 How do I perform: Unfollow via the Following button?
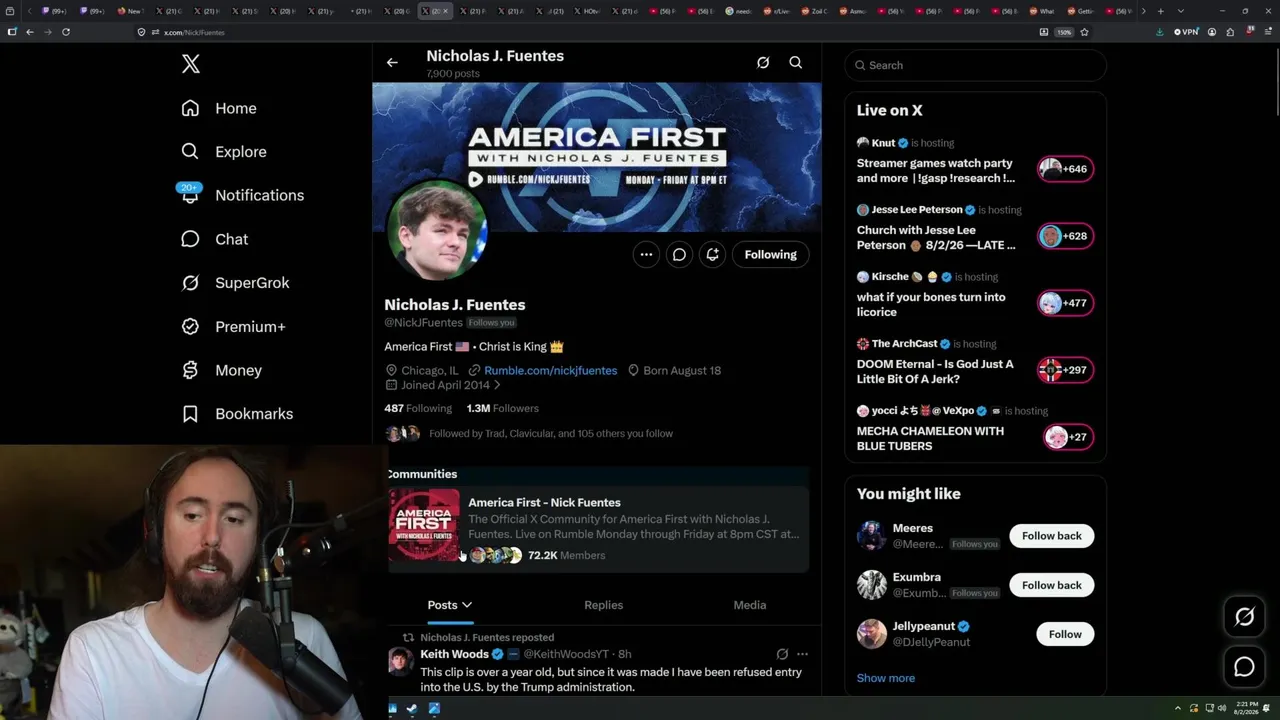(x=771, y=255)
